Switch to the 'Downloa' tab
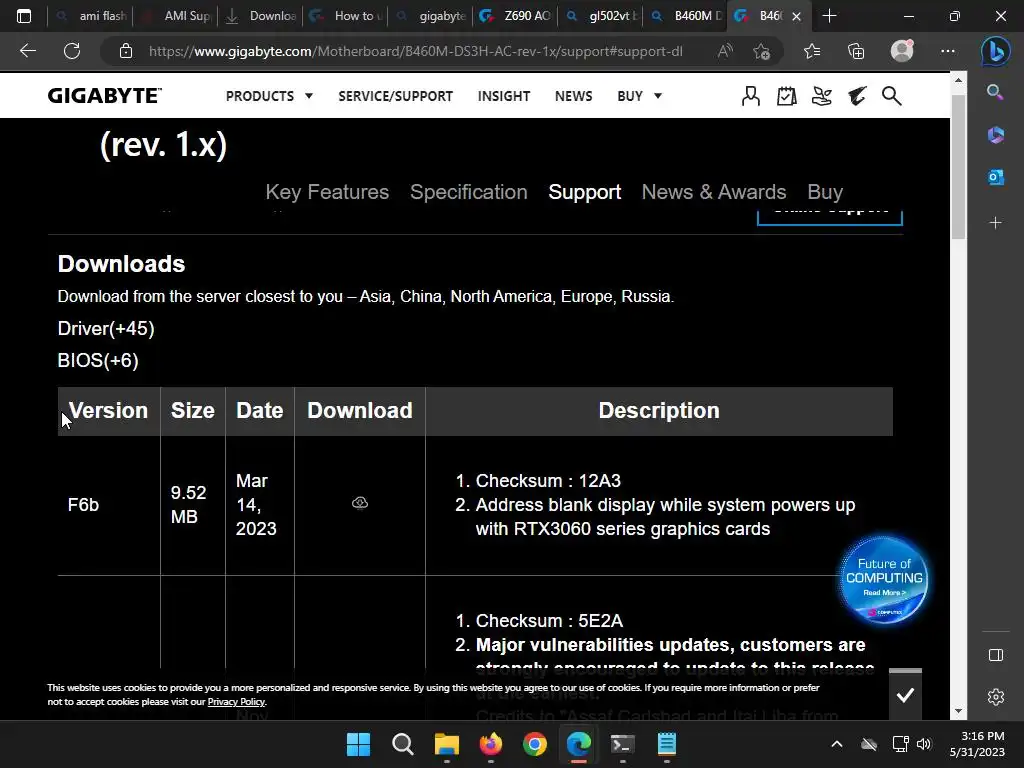The height and width of the screenshot is (768, 1024). (261, 16)
